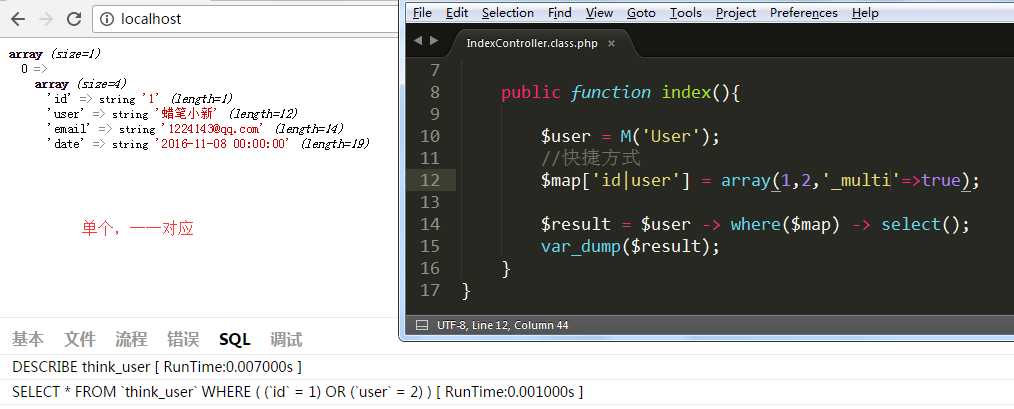Click the $result where select line
This screenshot has height=409, width=1014.
tap(755, 224)
